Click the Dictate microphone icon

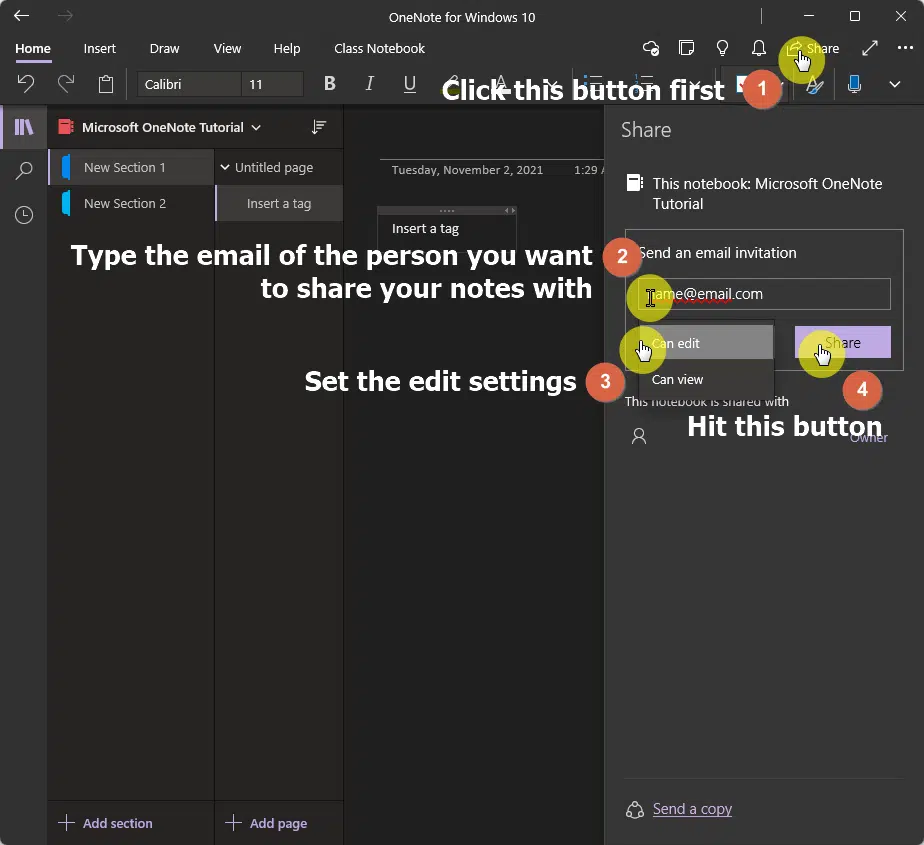(854, 84)
